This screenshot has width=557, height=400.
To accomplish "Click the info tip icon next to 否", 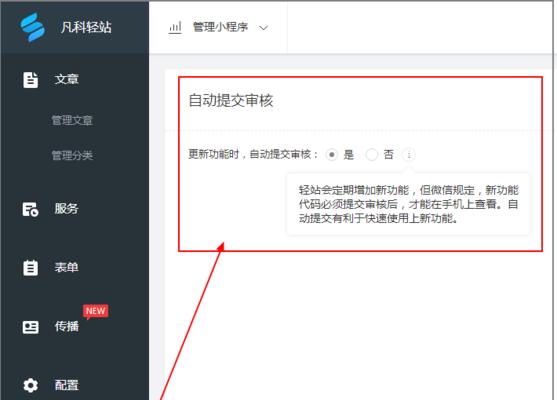I will point(409,155).
